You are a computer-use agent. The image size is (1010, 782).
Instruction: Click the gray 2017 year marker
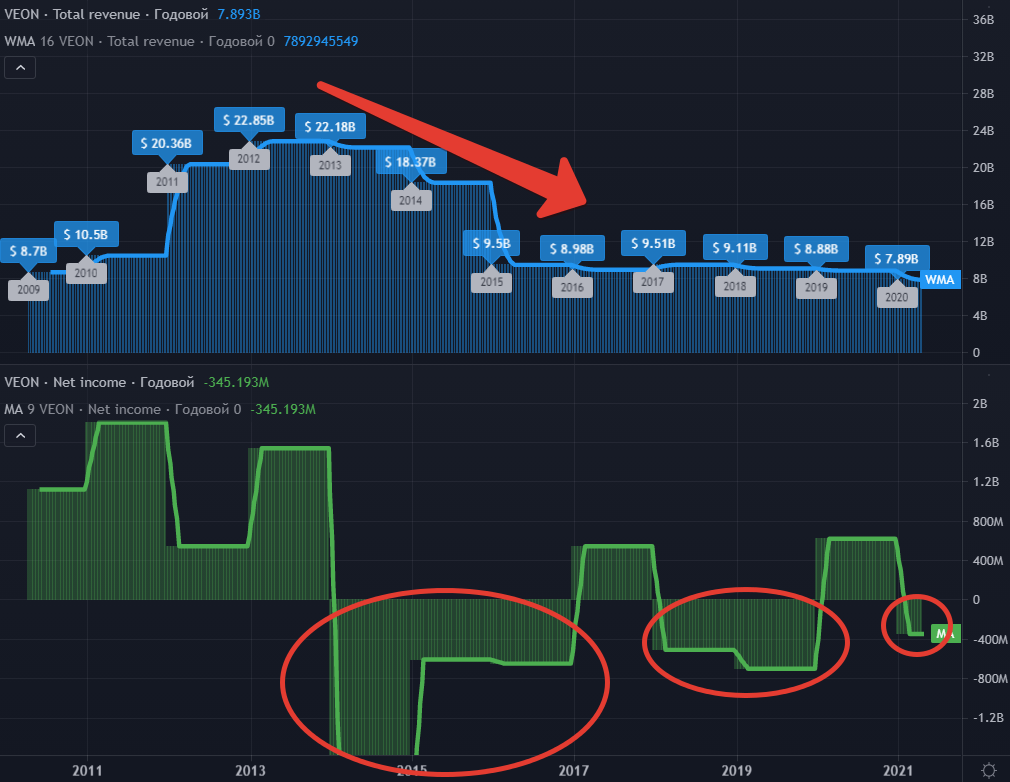point(653,282)
